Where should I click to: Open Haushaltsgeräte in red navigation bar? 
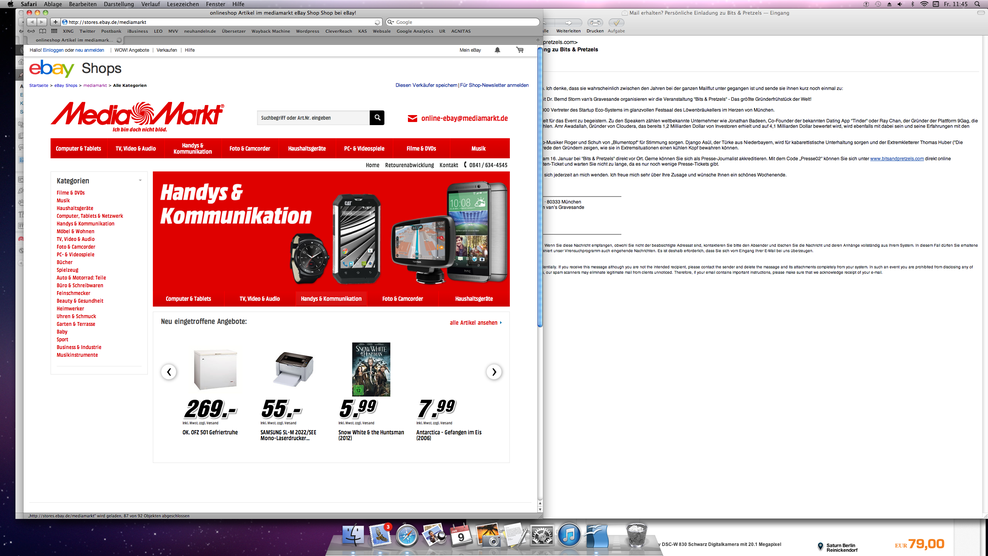point(307,149)
